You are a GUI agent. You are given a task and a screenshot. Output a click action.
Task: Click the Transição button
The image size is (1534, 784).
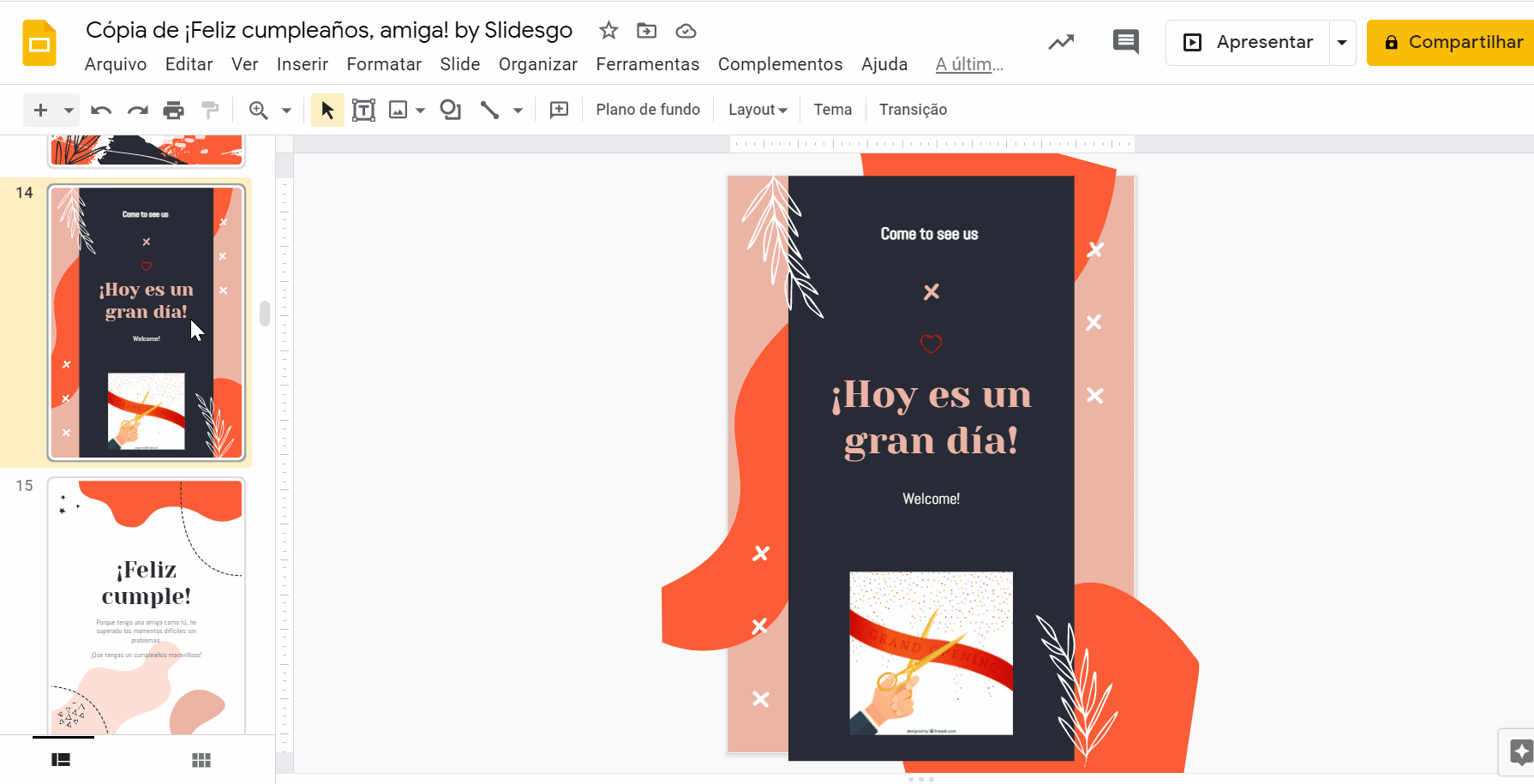pyautogui.click(x=914, y=110)
